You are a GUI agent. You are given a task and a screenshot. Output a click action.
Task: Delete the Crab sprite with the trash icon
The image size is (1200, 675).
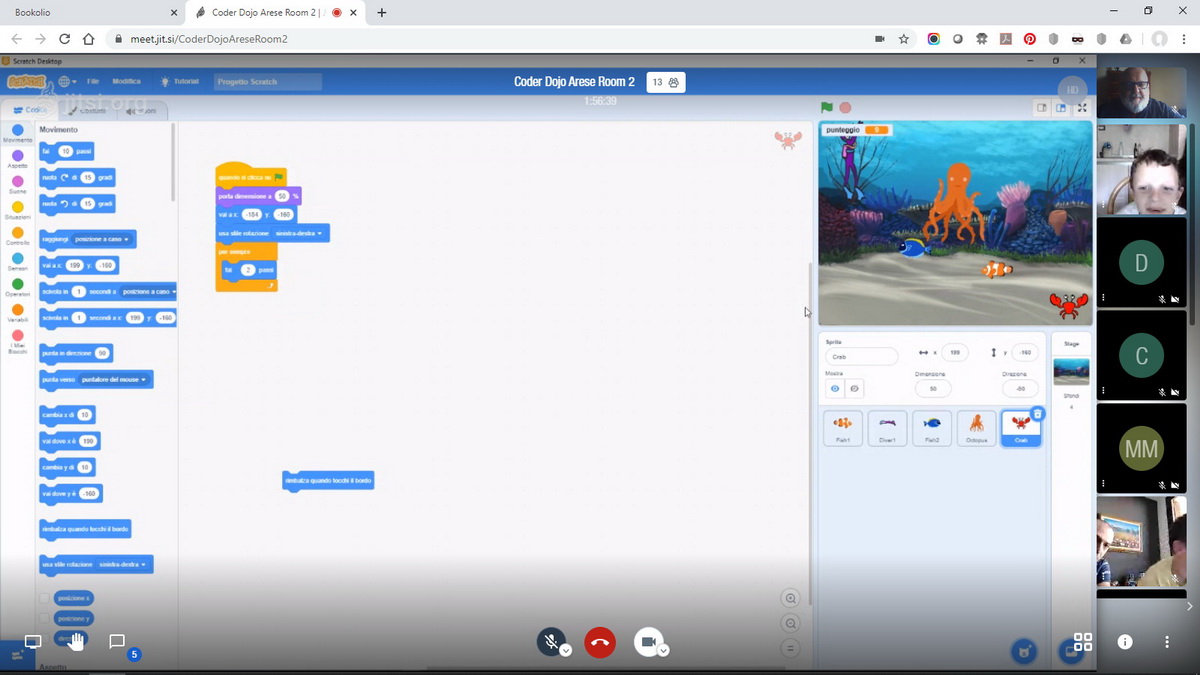1037,413
